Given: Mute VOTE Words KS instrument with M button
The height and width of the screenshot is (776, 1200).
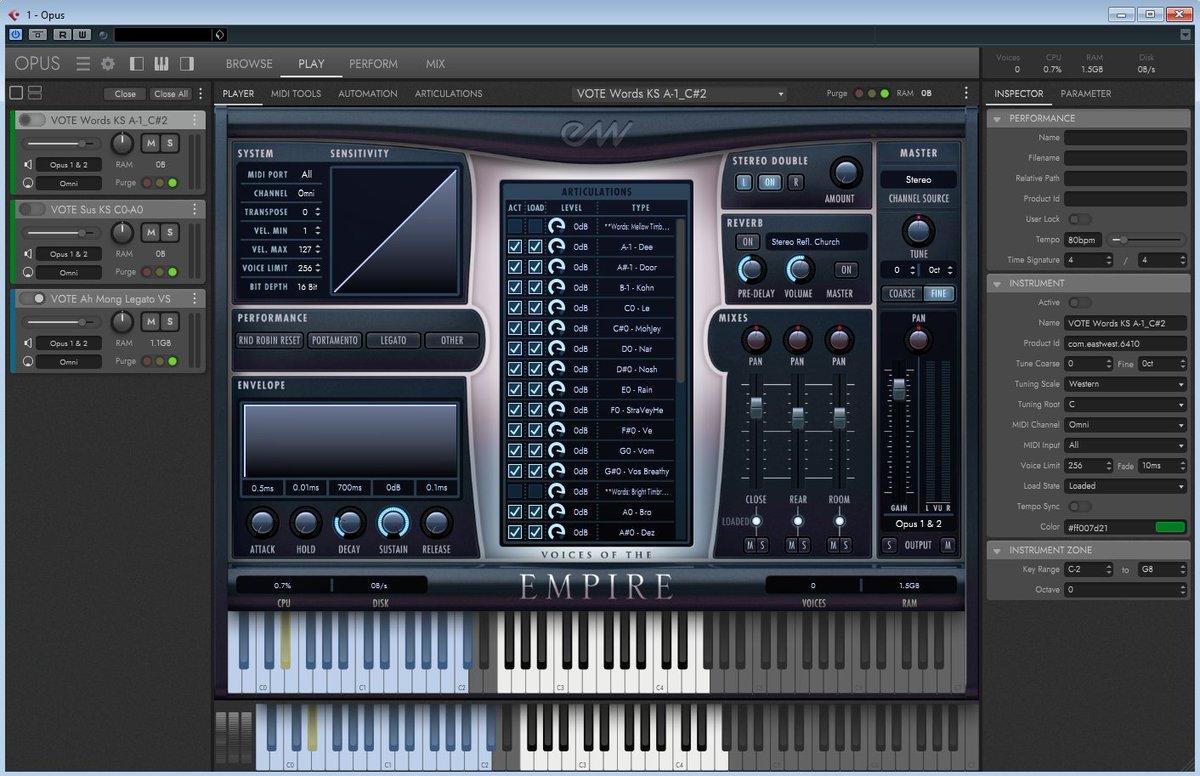Looking at the screenshot, I should [151, 143].
